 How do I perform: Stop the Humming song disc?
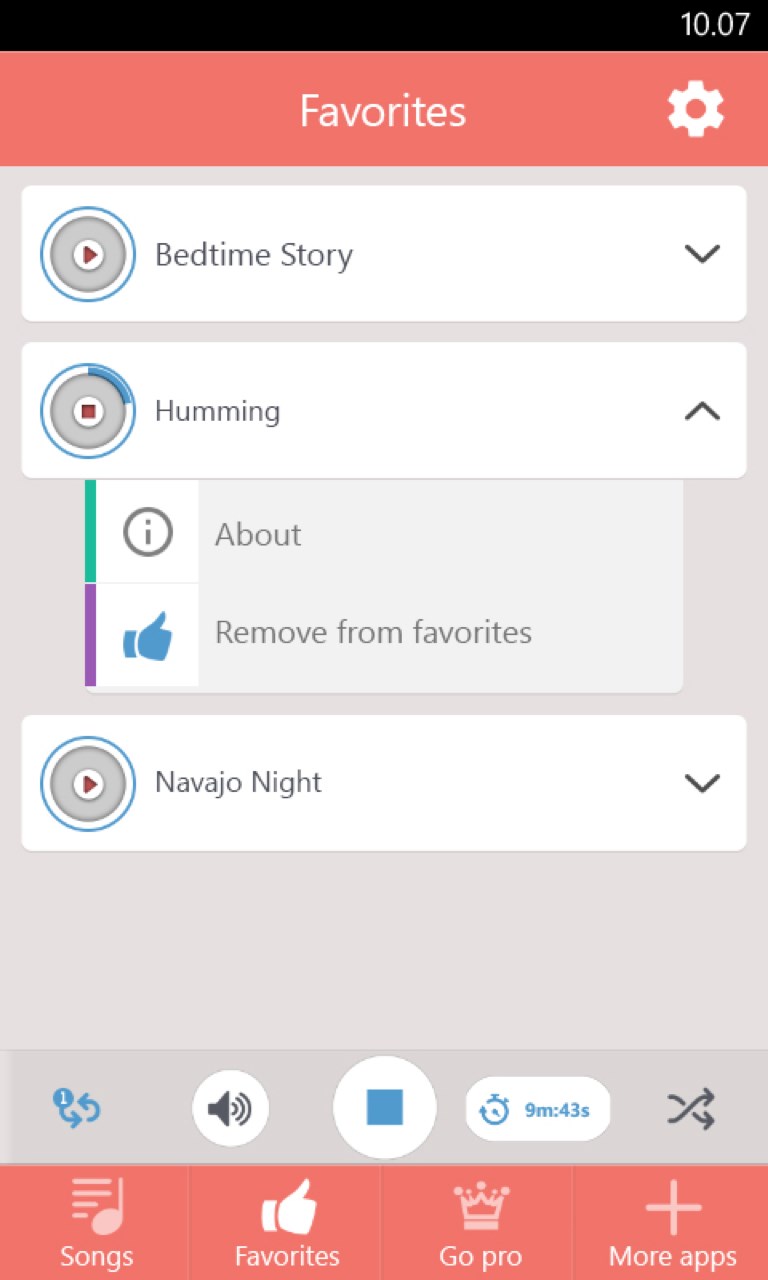[88, 411]
